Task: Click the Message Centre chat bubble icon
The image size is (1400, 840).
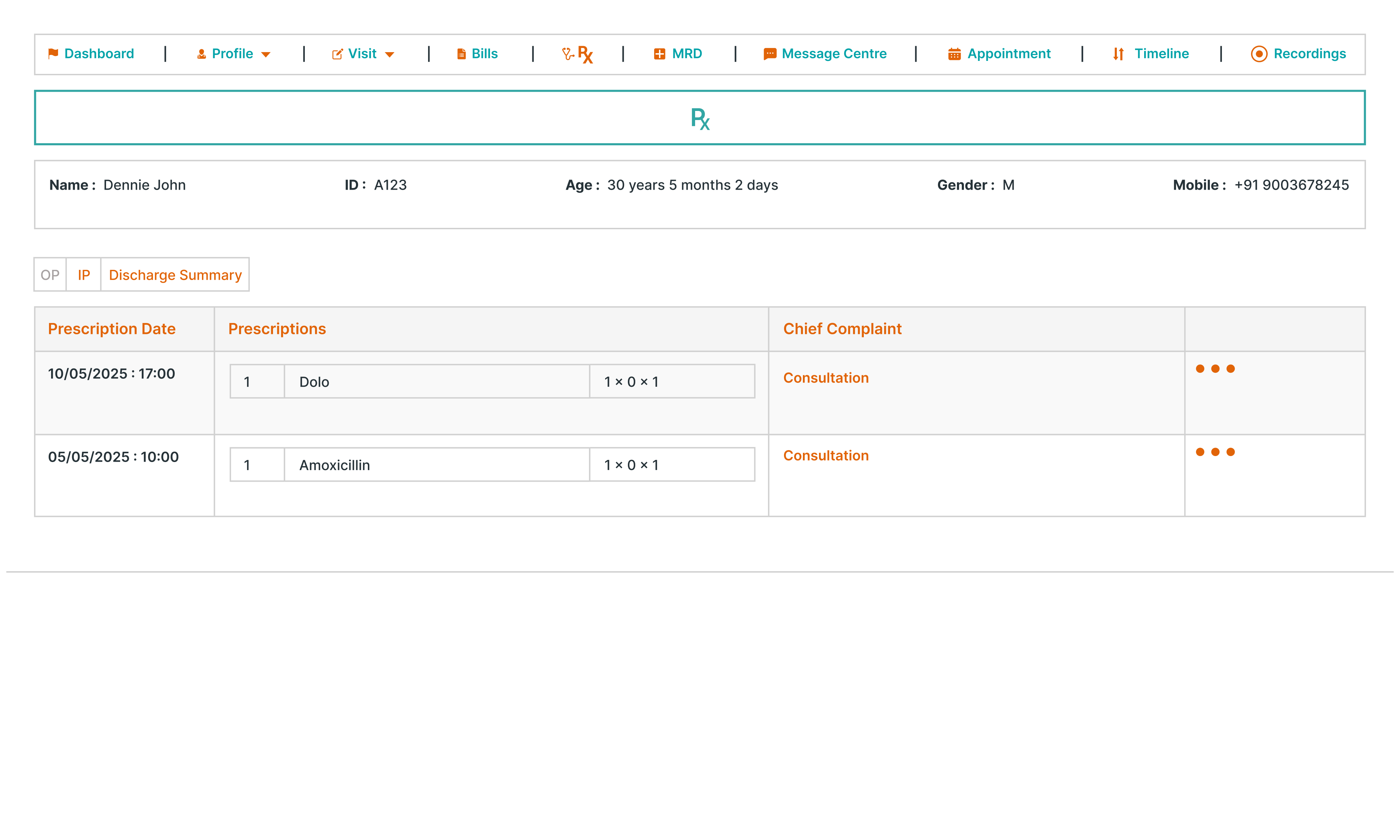Action: pos(770,54)
